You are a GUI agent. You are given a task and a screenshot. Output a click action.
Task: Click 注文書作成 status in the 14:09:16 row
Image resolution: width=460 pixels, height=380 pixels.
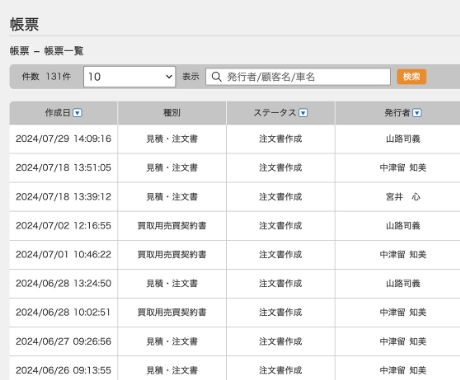pos(281,139)
